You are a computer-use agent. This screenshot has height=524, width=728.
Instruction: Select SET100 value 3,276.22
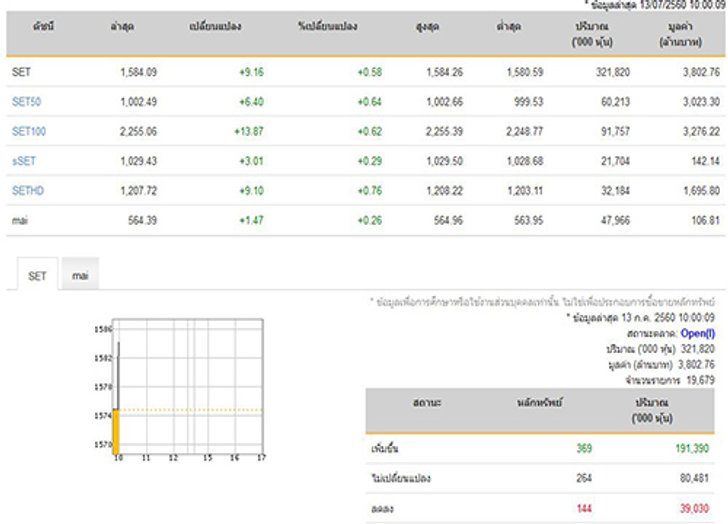pos(701,131)
